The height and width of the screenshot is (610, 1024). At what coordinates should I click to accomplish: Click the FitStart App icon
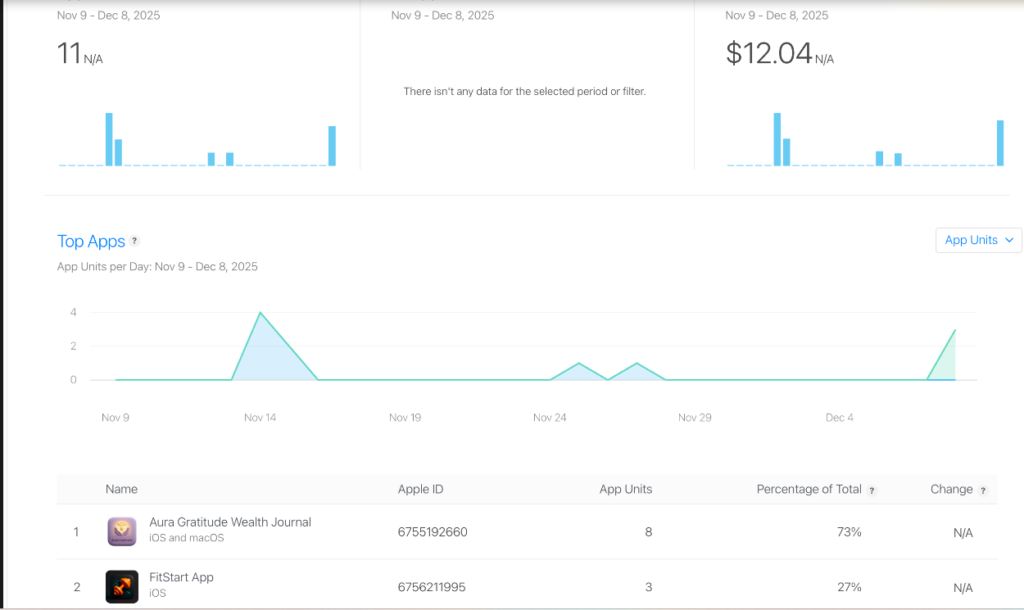(x=122, y=586)
